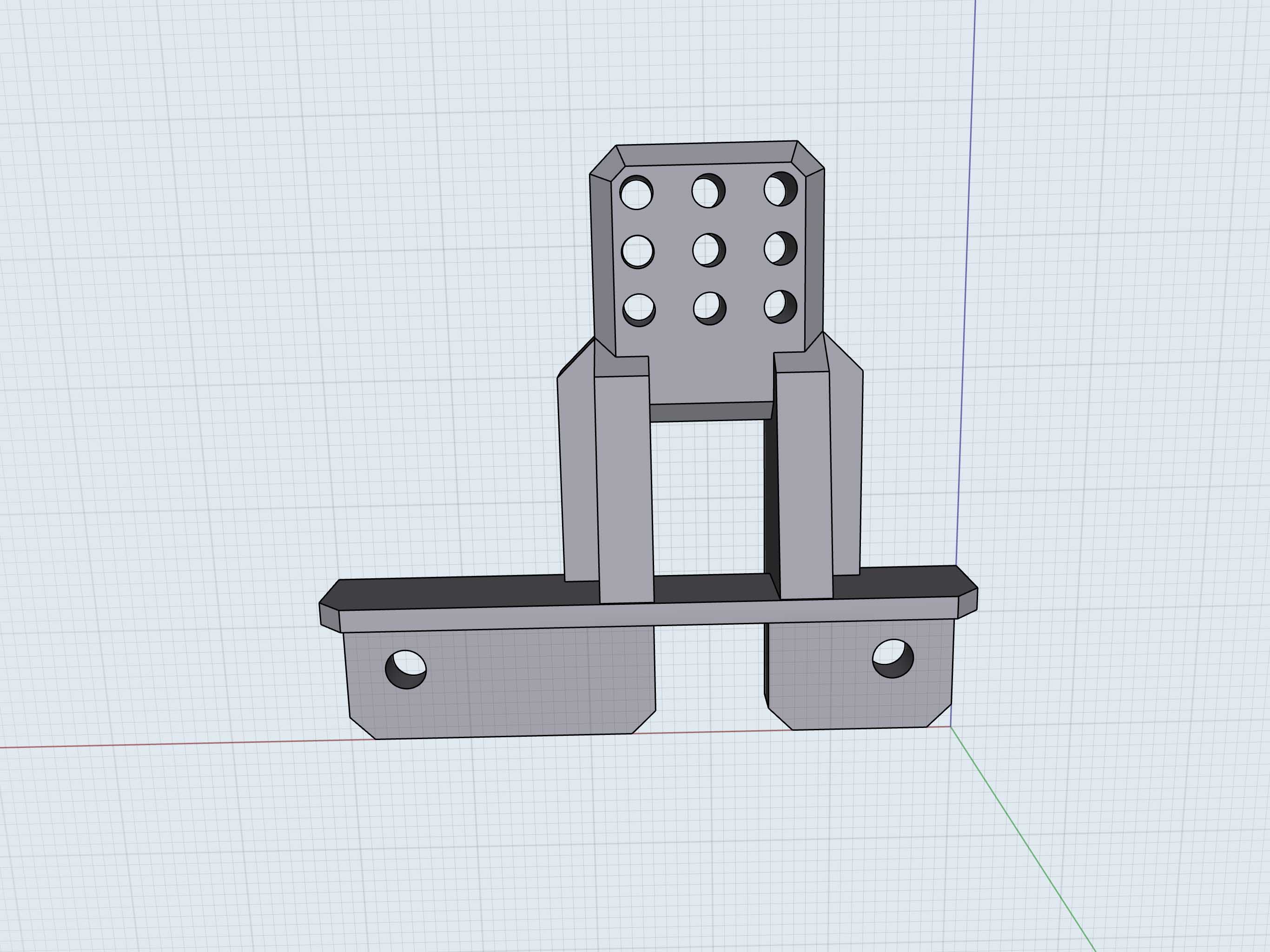Image resolution: width=1270 pixels, height=952 pixels.
Task: Select the bottom-right hole of the nine-hole grid
Action: [x=780, y=307]
